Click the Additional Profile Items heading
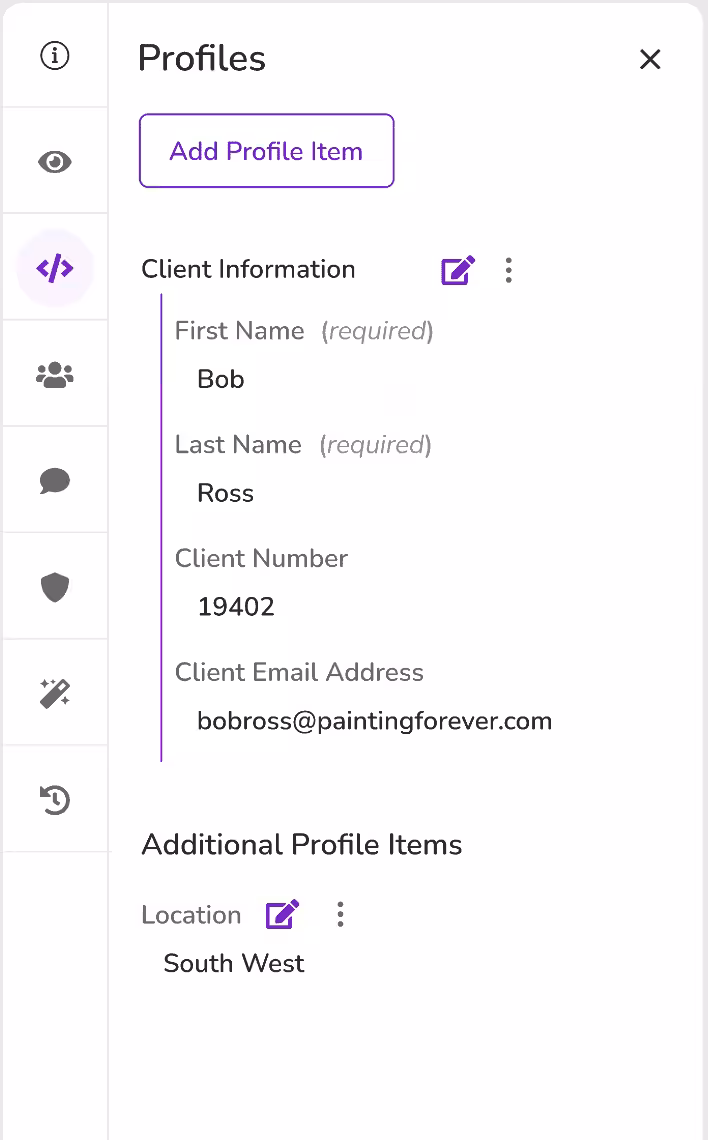 (302, 845)
